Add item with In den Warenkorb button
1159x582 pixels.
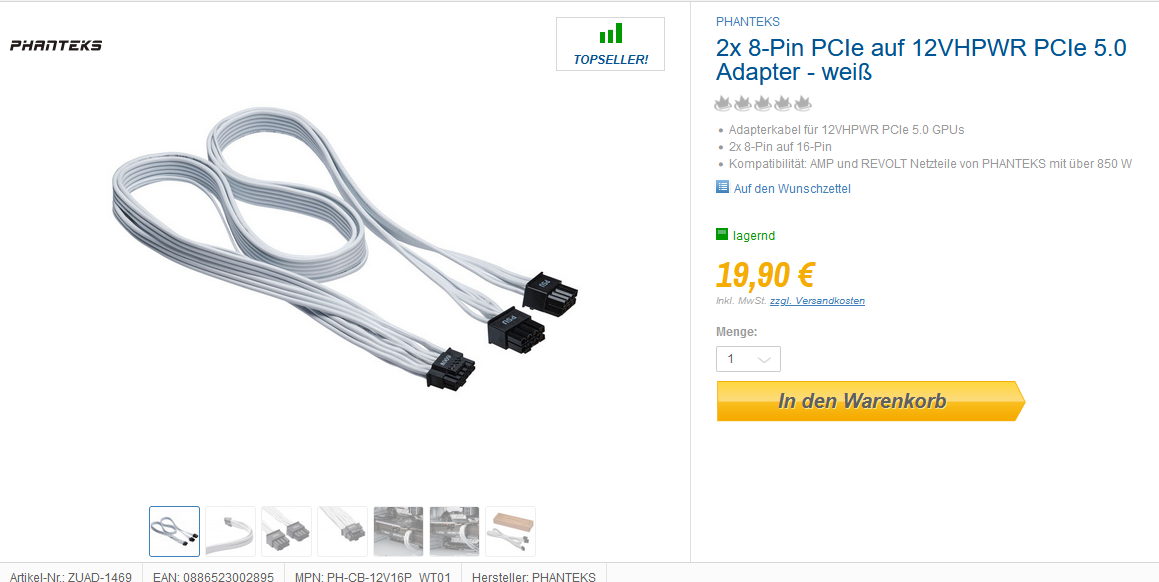coord(871,401)
